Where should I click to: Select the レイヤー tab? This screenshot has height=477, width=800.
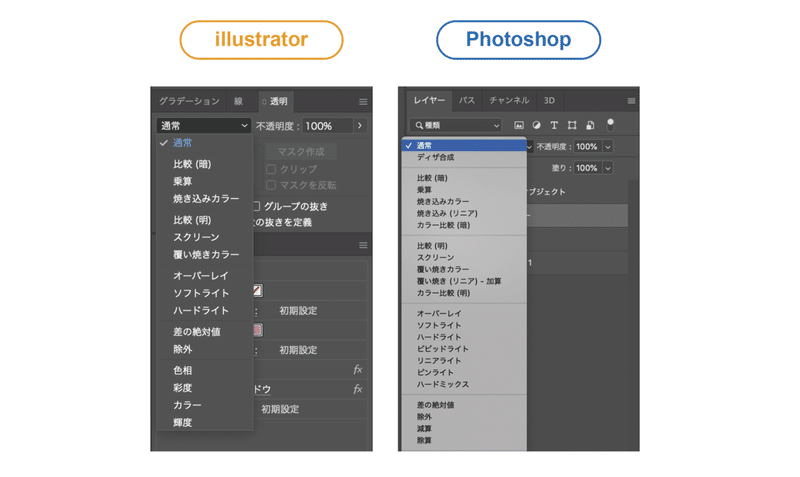coord(429,101)
